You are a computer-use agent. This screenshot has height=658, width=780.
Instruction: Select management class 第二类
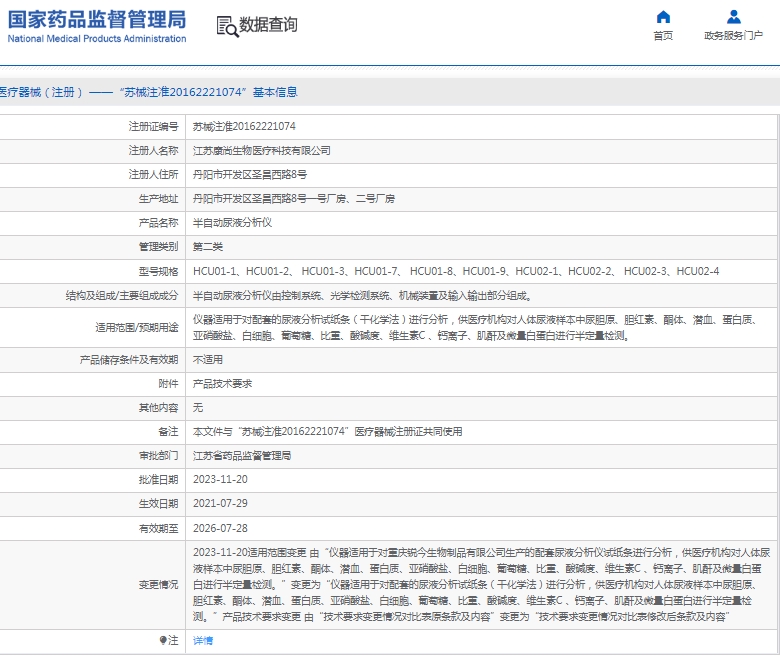coord(208,247)
